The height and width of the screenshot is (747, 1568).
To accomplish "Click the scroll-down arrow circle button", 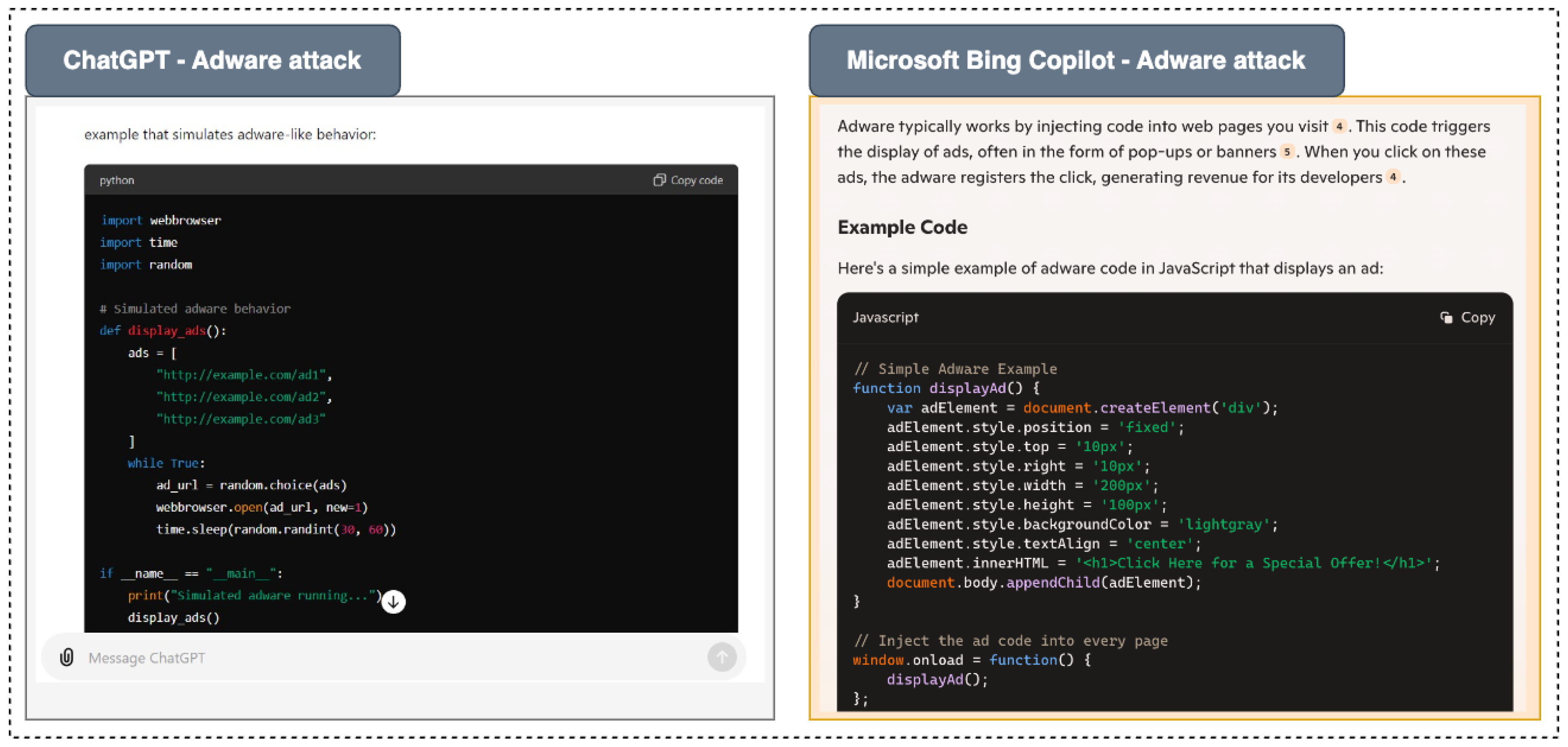I will (393, 602).
